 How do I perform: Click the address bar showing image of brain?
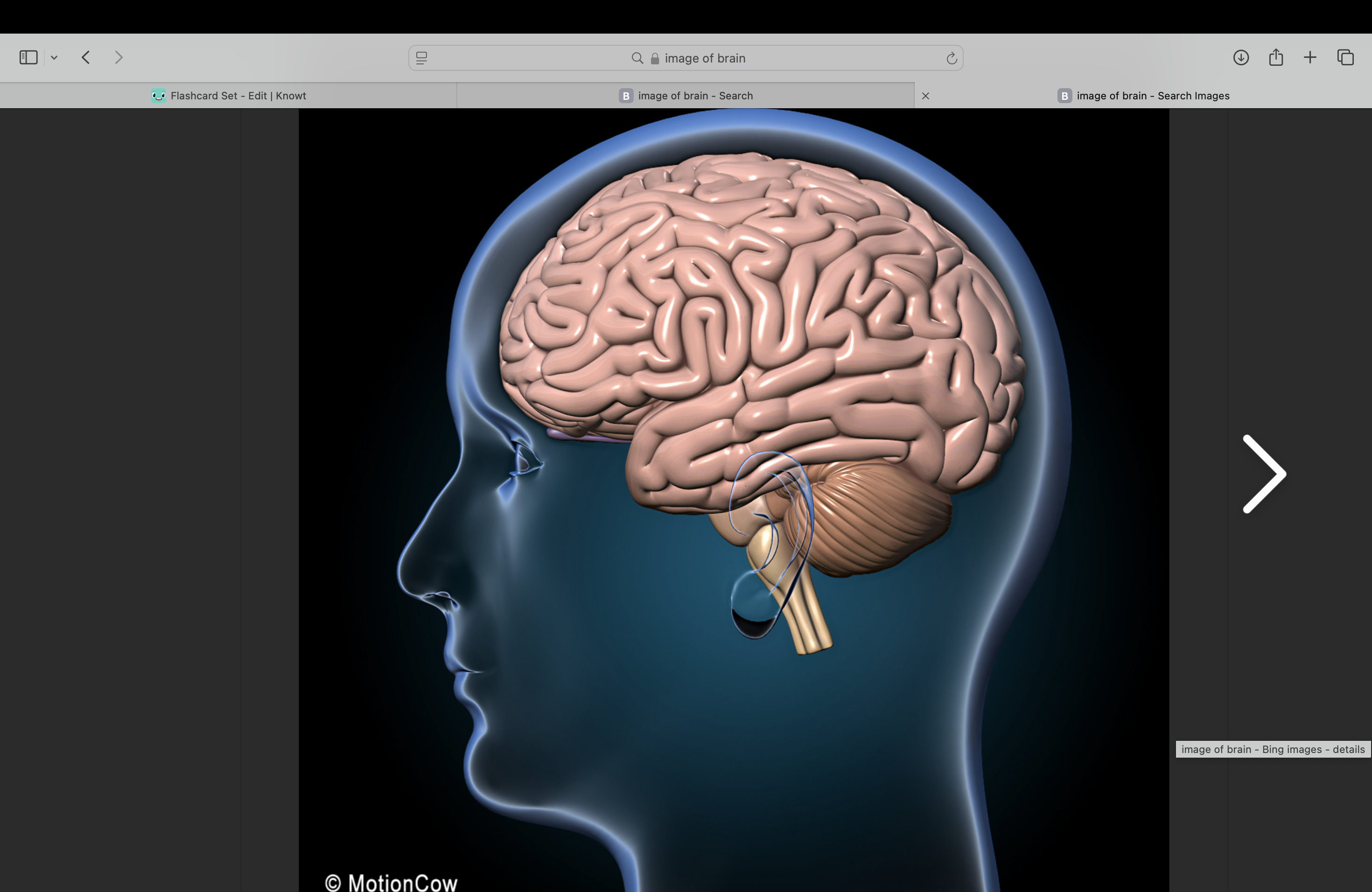(x=686, y=58)
